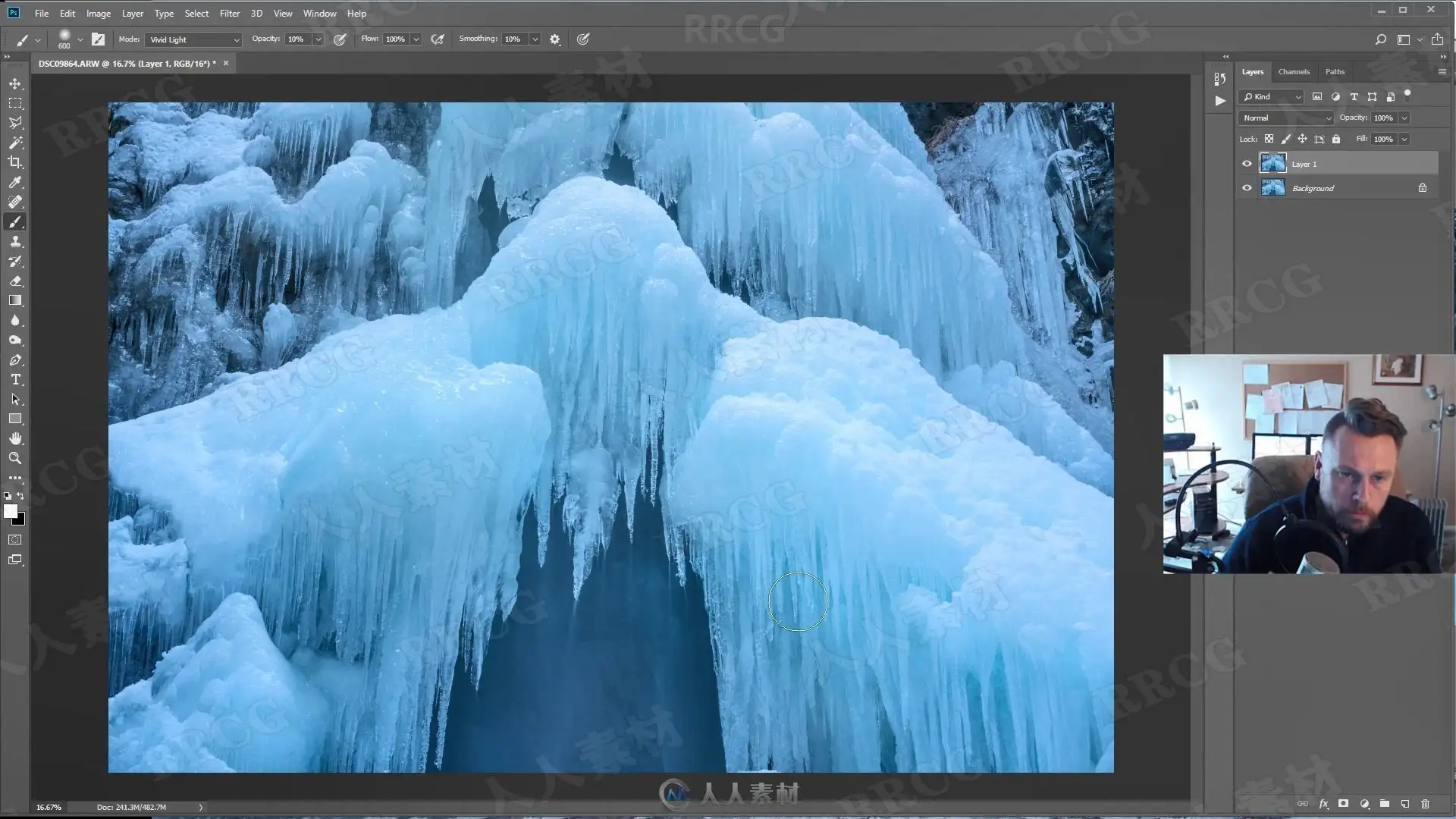The height and width of the screenshot is (819, 1456).
Task: Click the Create new layer icon
Action: [x=1404, y=804]
